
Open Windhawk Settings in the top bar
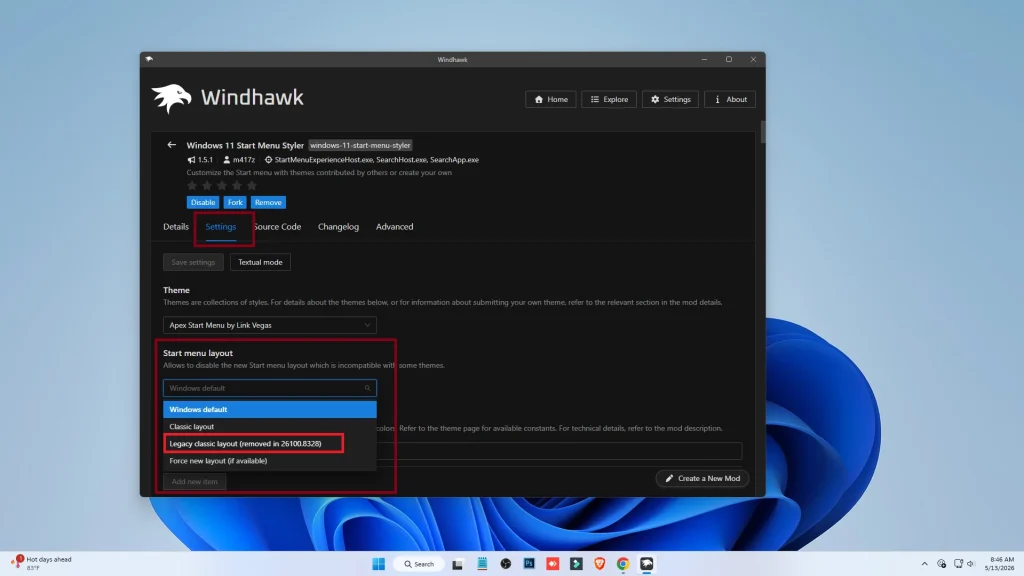pos(670,99)
